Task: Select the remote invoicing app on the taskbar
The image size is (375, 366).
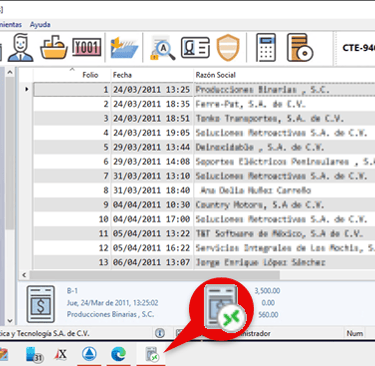Action: tap(152, 355)
